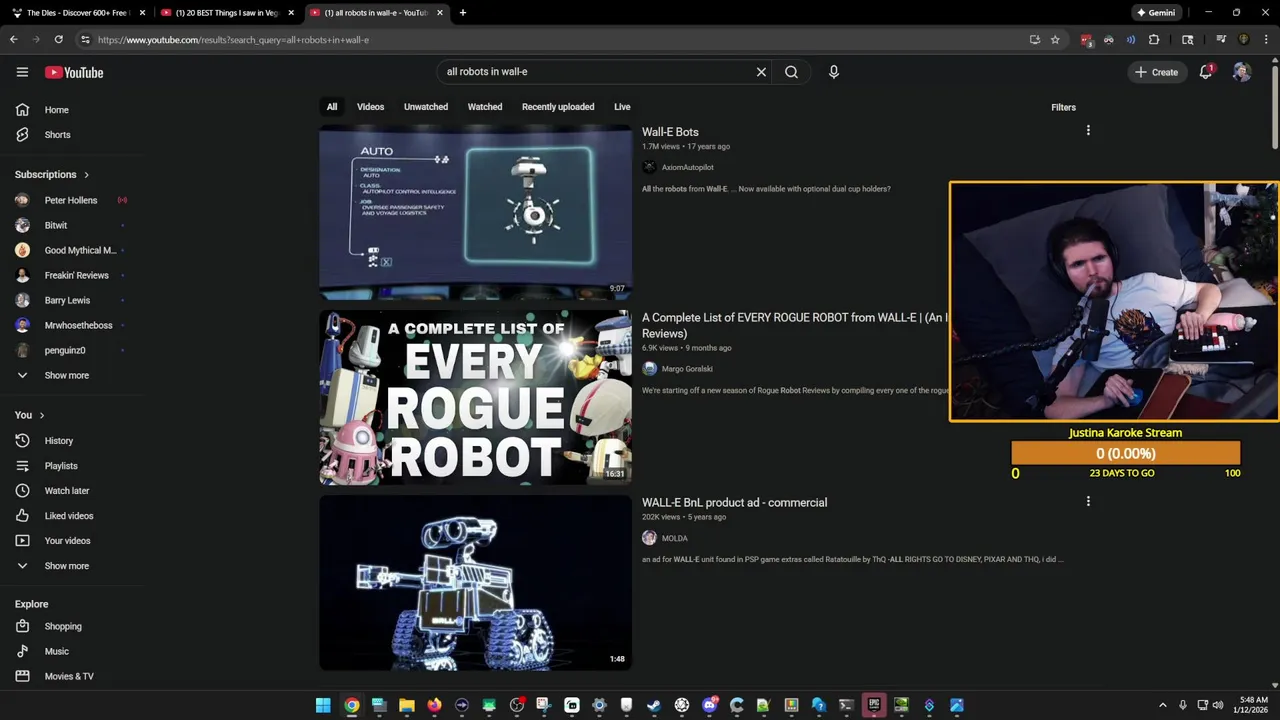Image resolution: width=1280 pixels, height=720 pixels.
Task: Open AxiomAutopilot channel link
Action: (x=687, y=168)
